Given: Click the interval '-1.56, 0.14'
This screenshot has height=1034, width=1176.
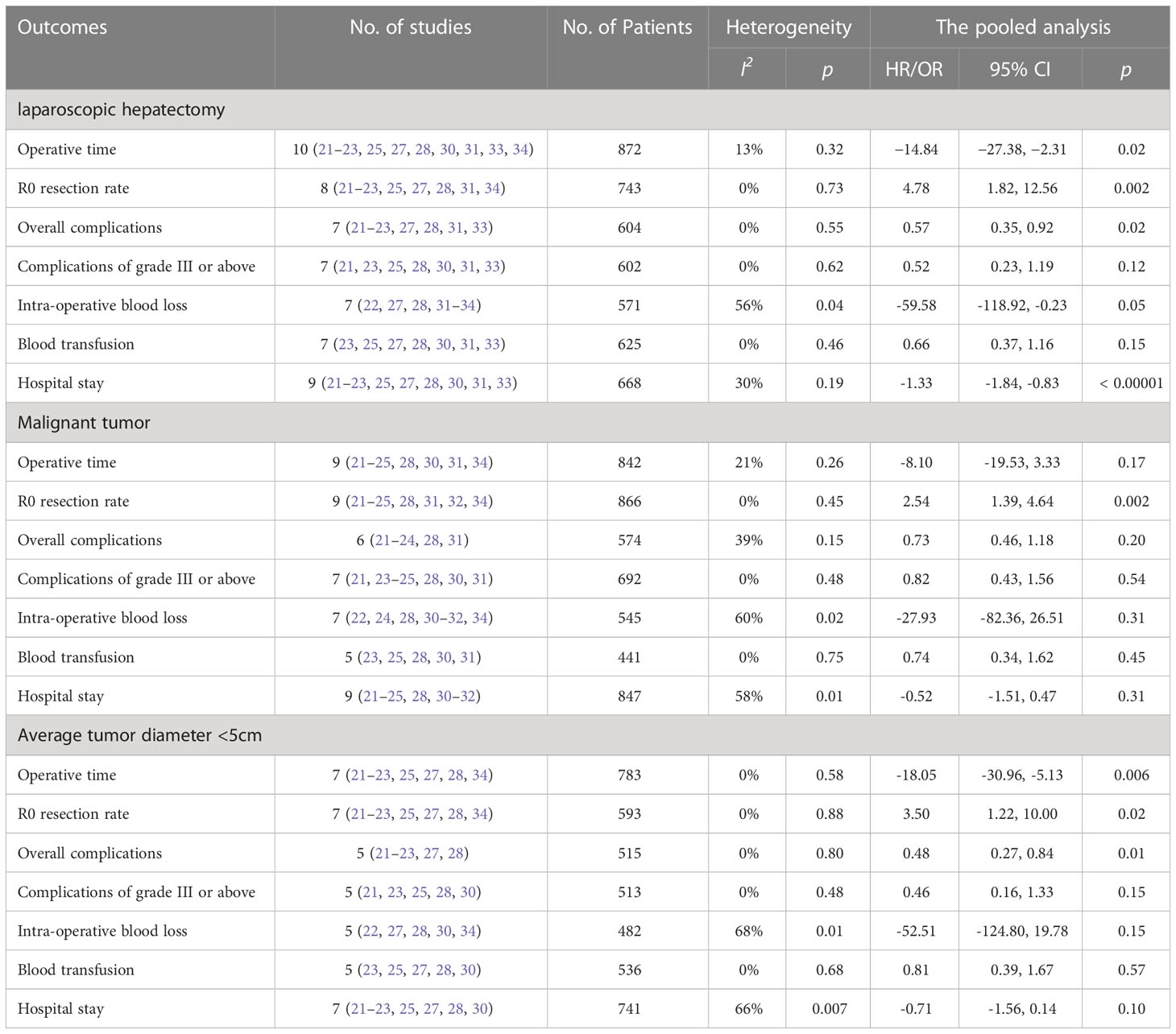Looking at the screenshot, I should pyautogui.click(x=1022, y=1009).
